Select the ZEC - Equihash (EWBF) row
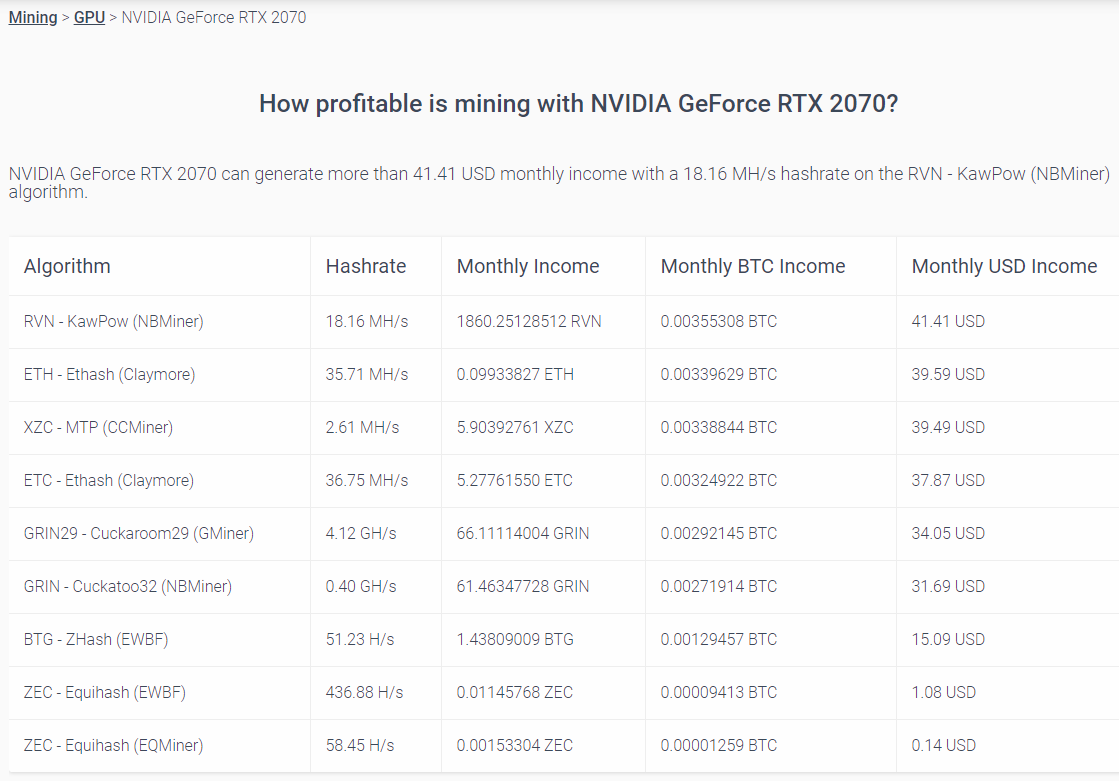 [564, 692]
